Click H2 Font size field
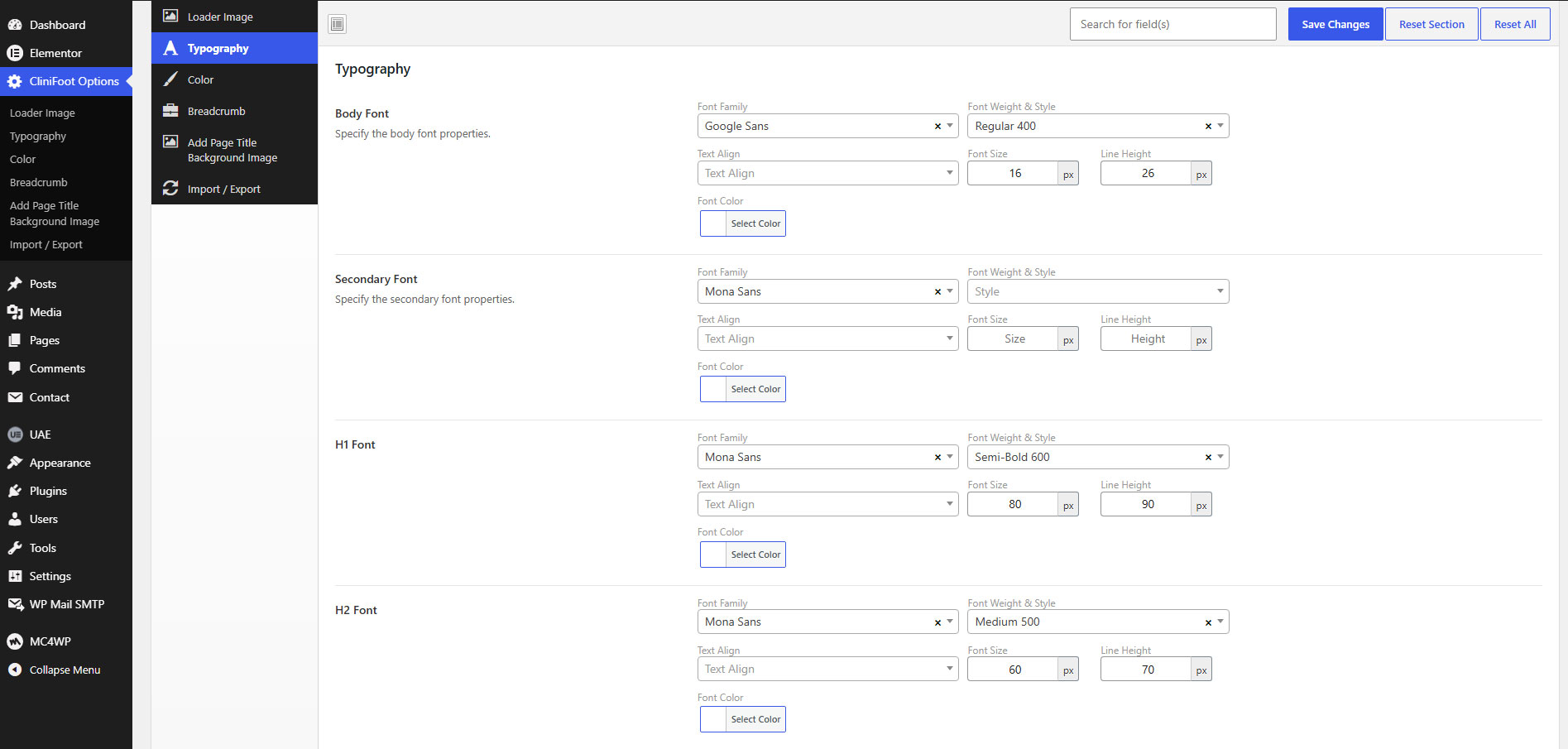Viewport: 1568px width, 749px height. 1014,670
